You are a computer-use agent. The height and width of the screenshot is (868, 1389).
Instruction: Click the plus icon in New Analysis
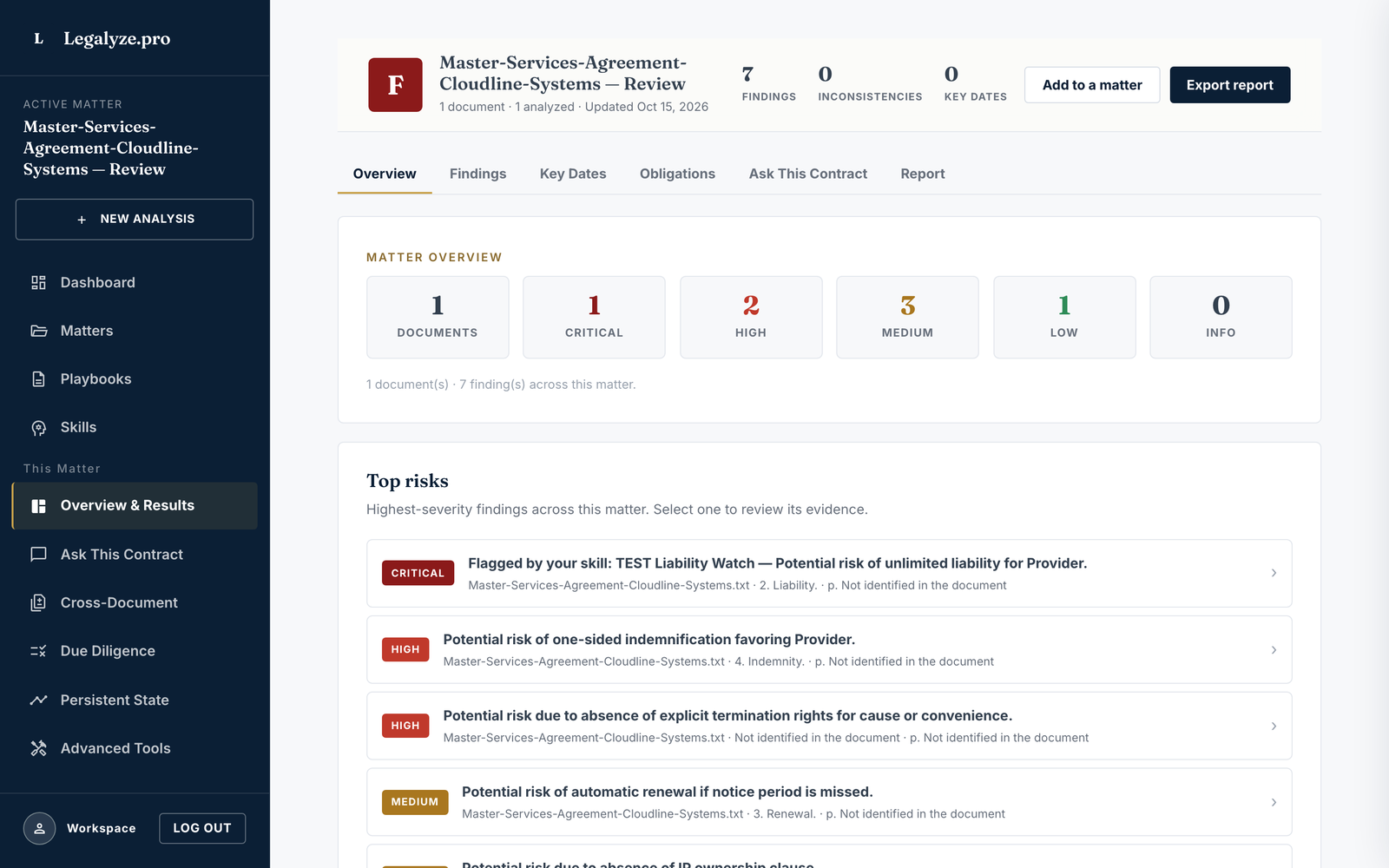[x=82, y=220]
